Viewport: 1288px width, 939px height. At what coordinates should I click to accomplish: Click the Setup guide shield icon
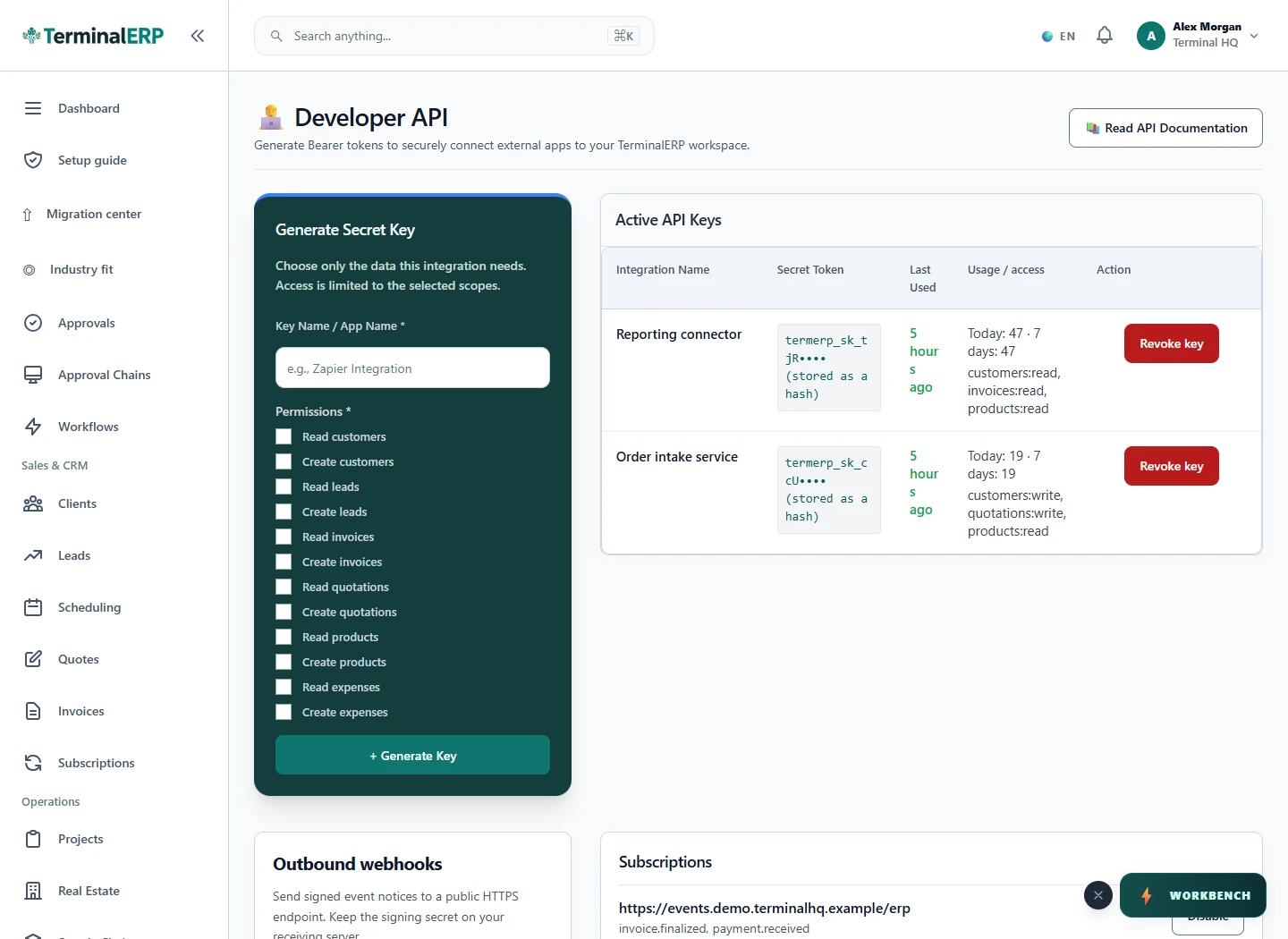[x=33, y=160]
